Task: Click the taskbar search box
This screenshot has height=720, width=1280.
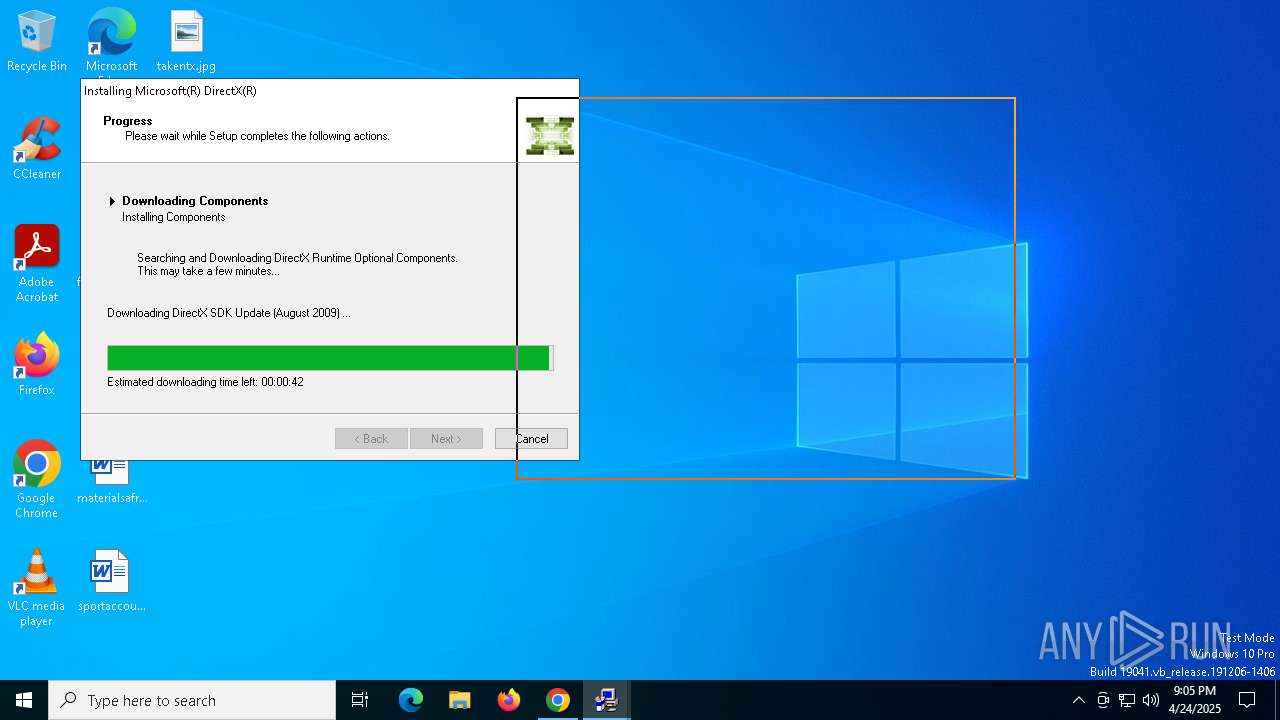Action: tap(192, 700)
